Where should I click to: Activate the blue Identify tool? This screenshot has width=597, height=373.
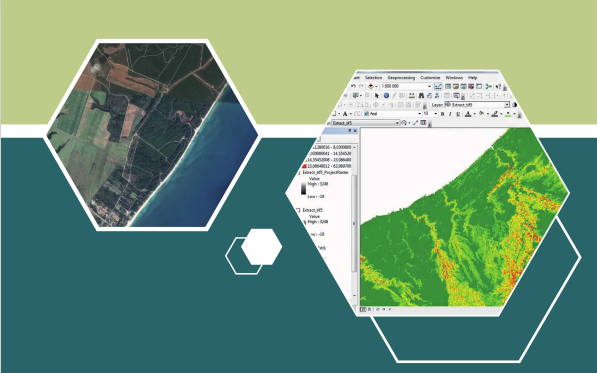pyautogui.click(x=386, y=96)
